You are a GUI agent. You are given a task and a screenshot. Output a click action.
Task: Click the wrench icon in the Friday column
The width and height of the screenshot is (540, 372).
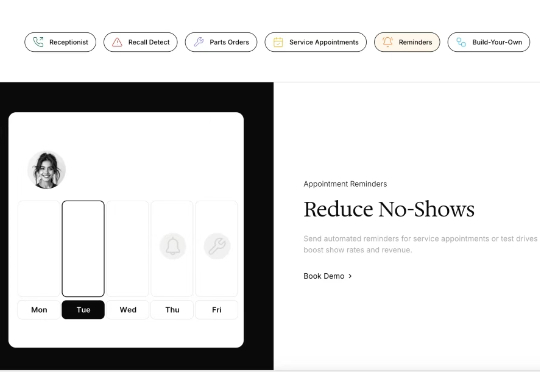pyautogui.click(x=217, y=246)
